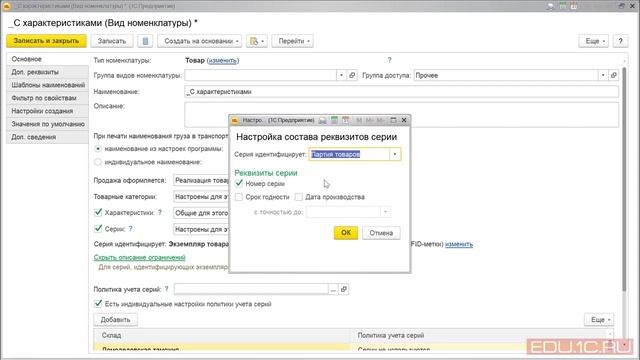The height and width of the screenshot is (360, 640).
Task: Click the M+ icon in dialog title bar
Action: coord(370,120)
